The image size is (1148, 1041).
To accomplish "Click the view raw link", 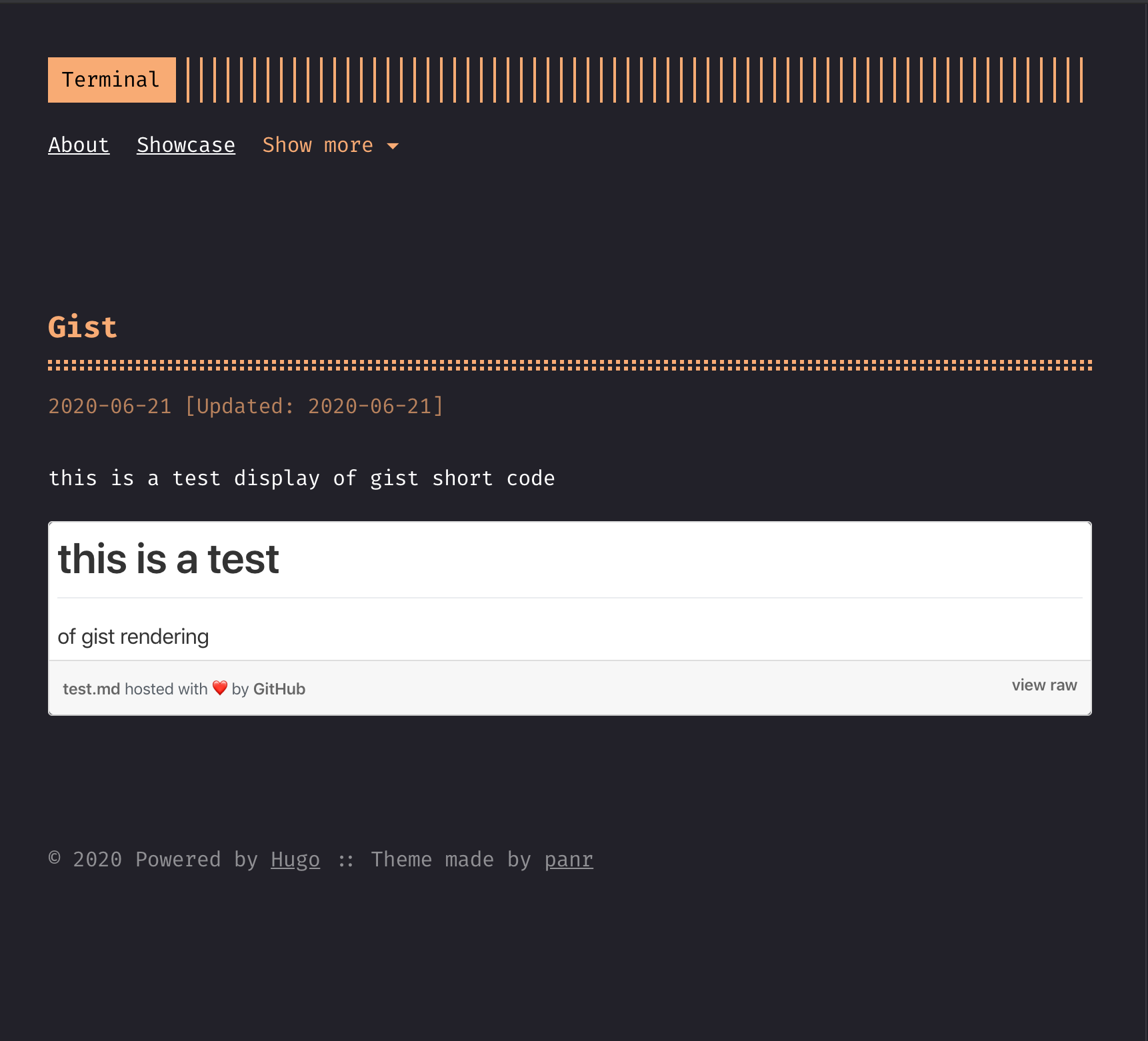I will (1044, 685).
